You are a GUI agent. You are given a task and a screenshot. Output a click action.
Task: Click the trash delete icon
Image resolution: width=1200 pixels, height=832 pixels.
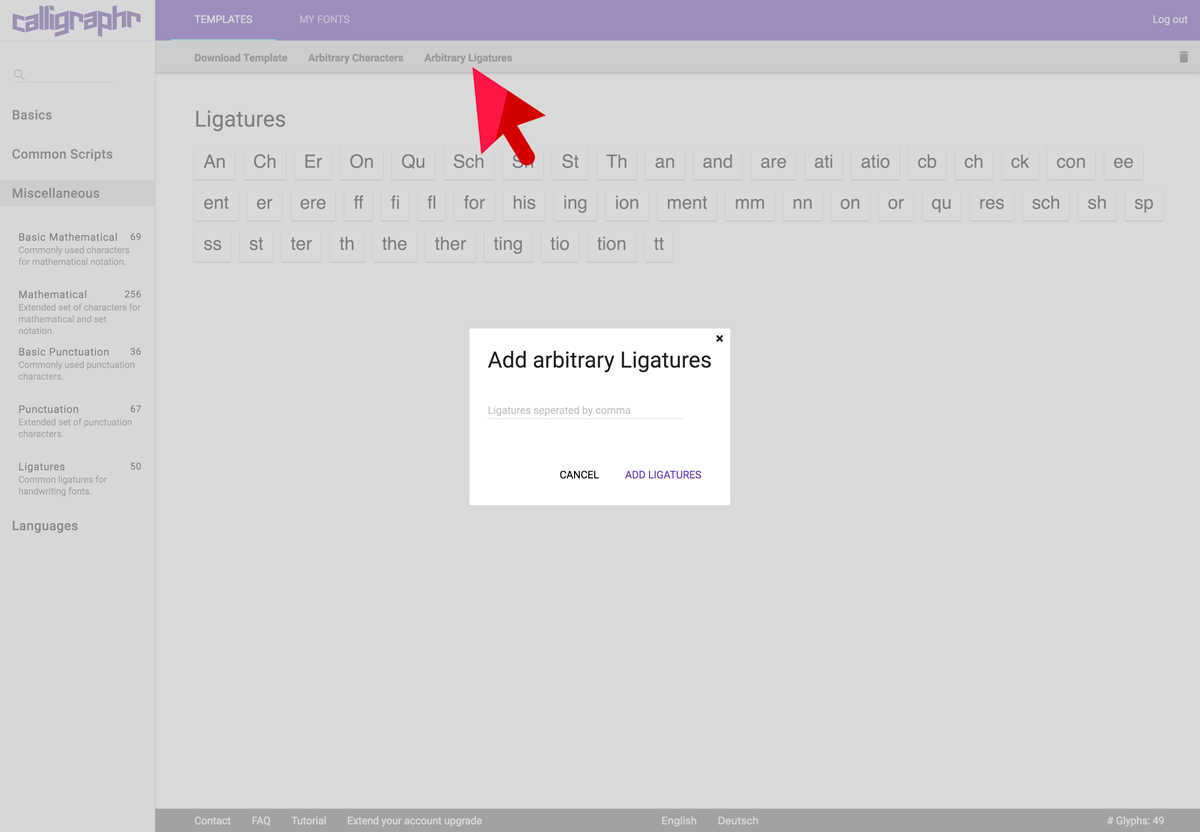tap(1184, 57)
